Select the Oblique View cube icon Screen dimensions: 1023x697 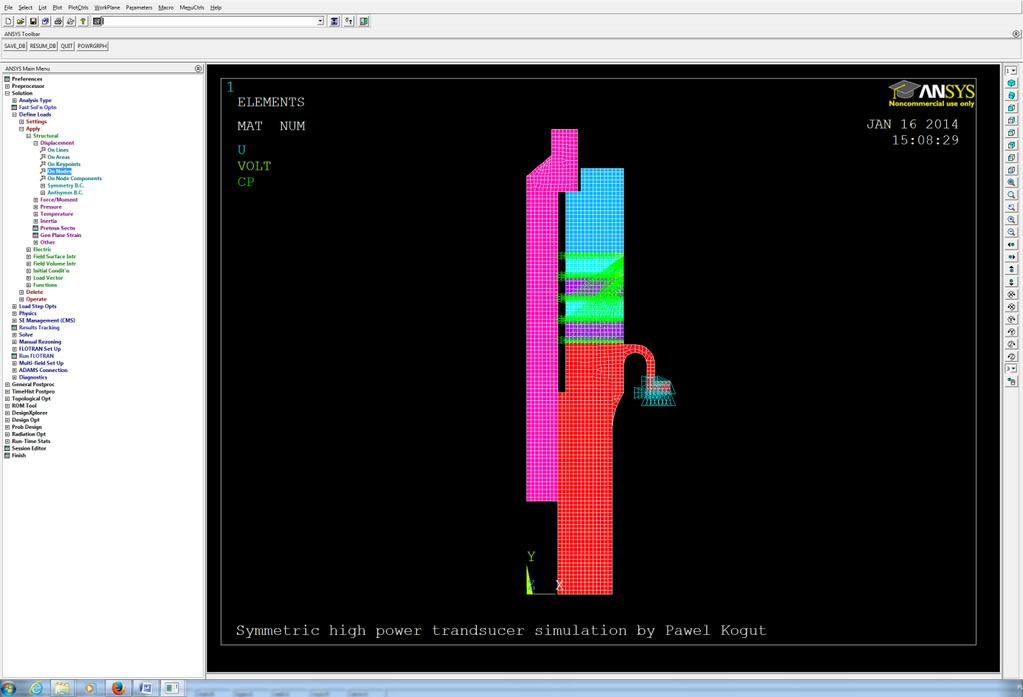tap(1011, 96)
